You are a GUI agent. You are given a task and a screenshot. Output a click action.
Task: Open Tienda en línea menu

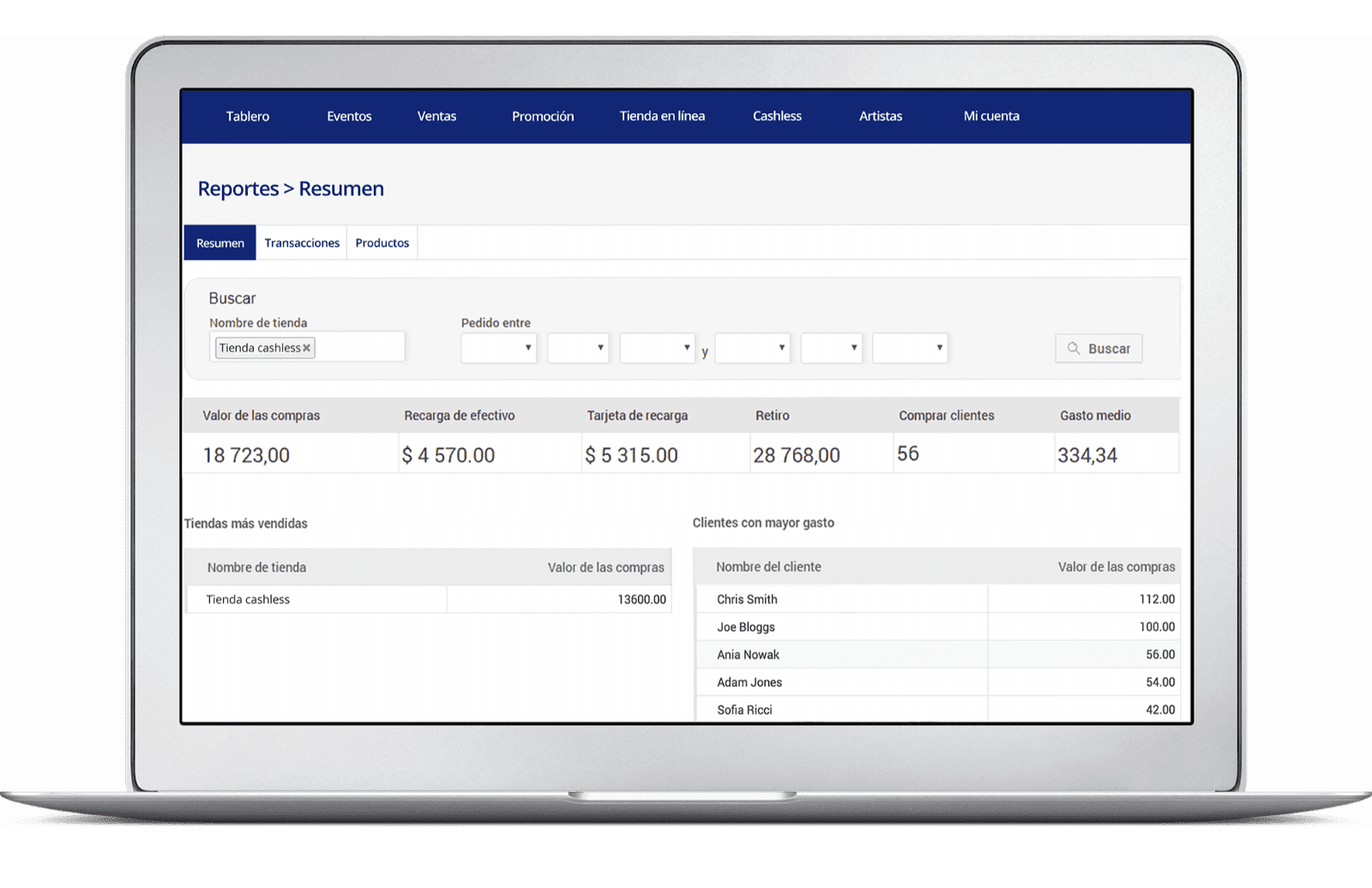click(x=662, y=117)
